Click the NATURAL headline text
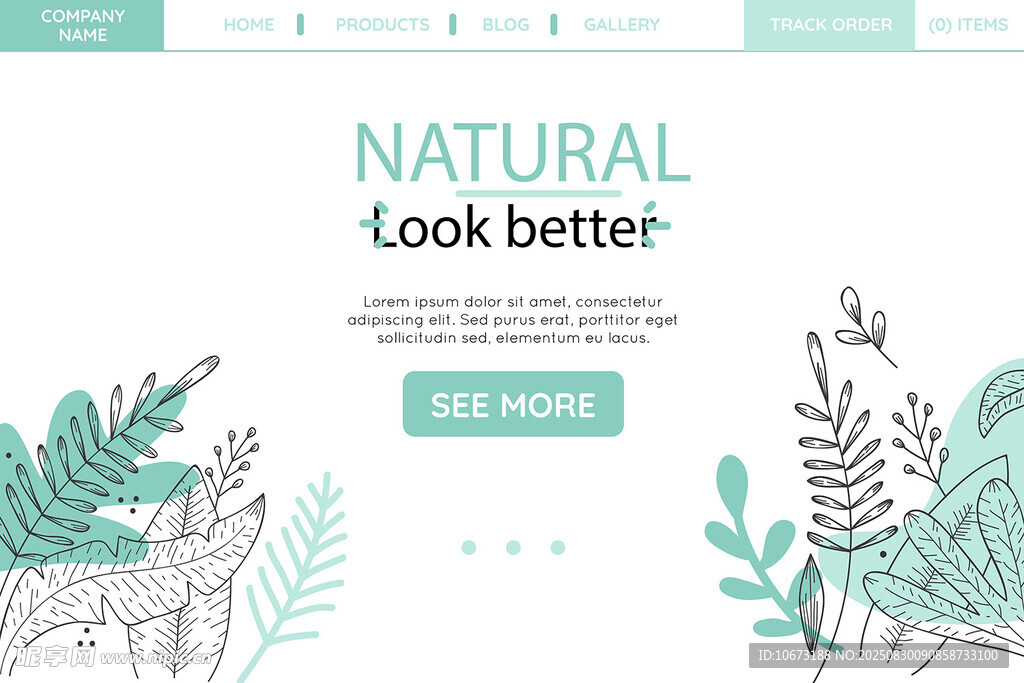The height and width of the screenshot is (683, 1024). click(x=522, y=152)
